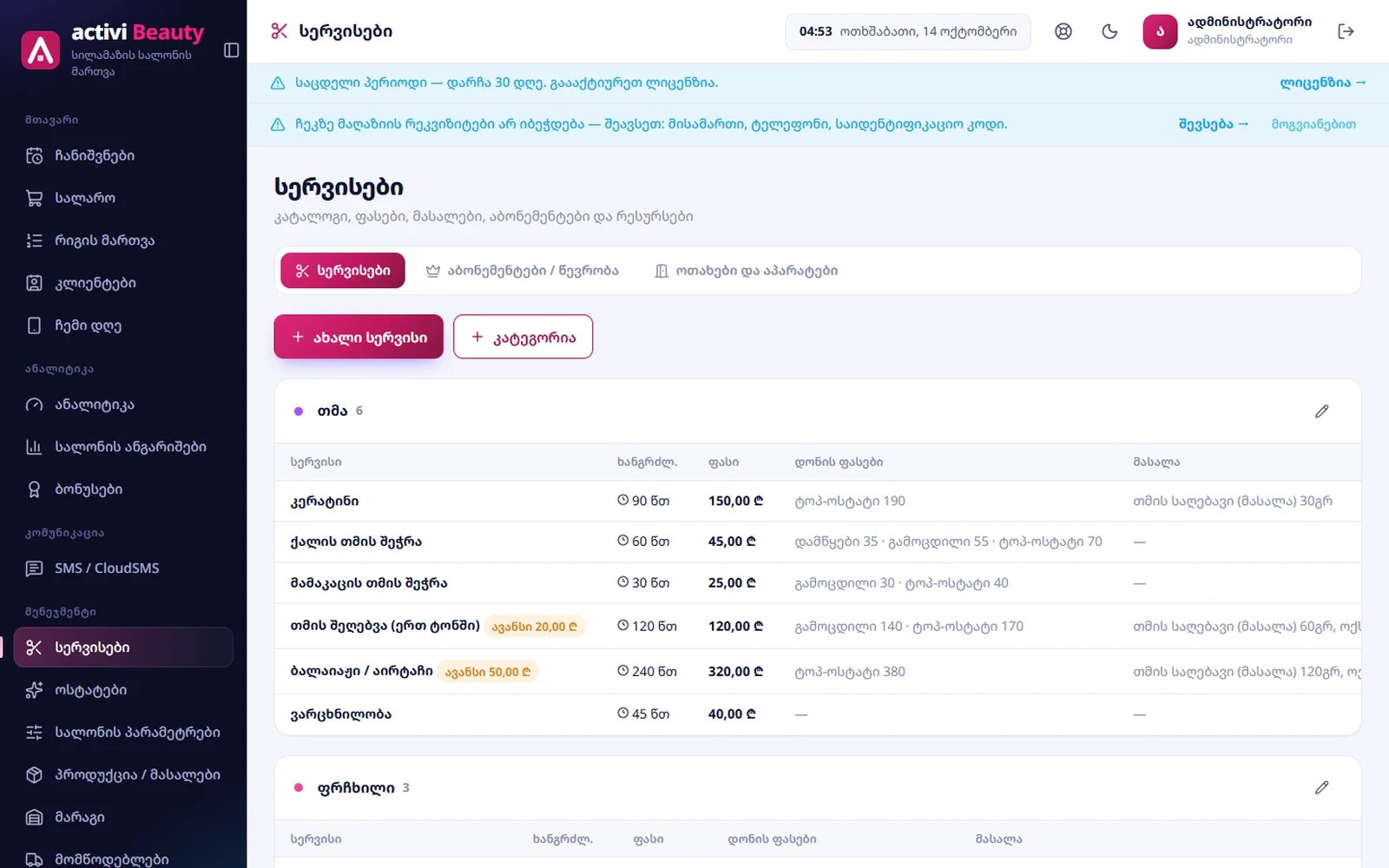1389x868 pixels.
Task: Switch to the აბონემენტები / წევრობა tab
Action: point(522,271)
